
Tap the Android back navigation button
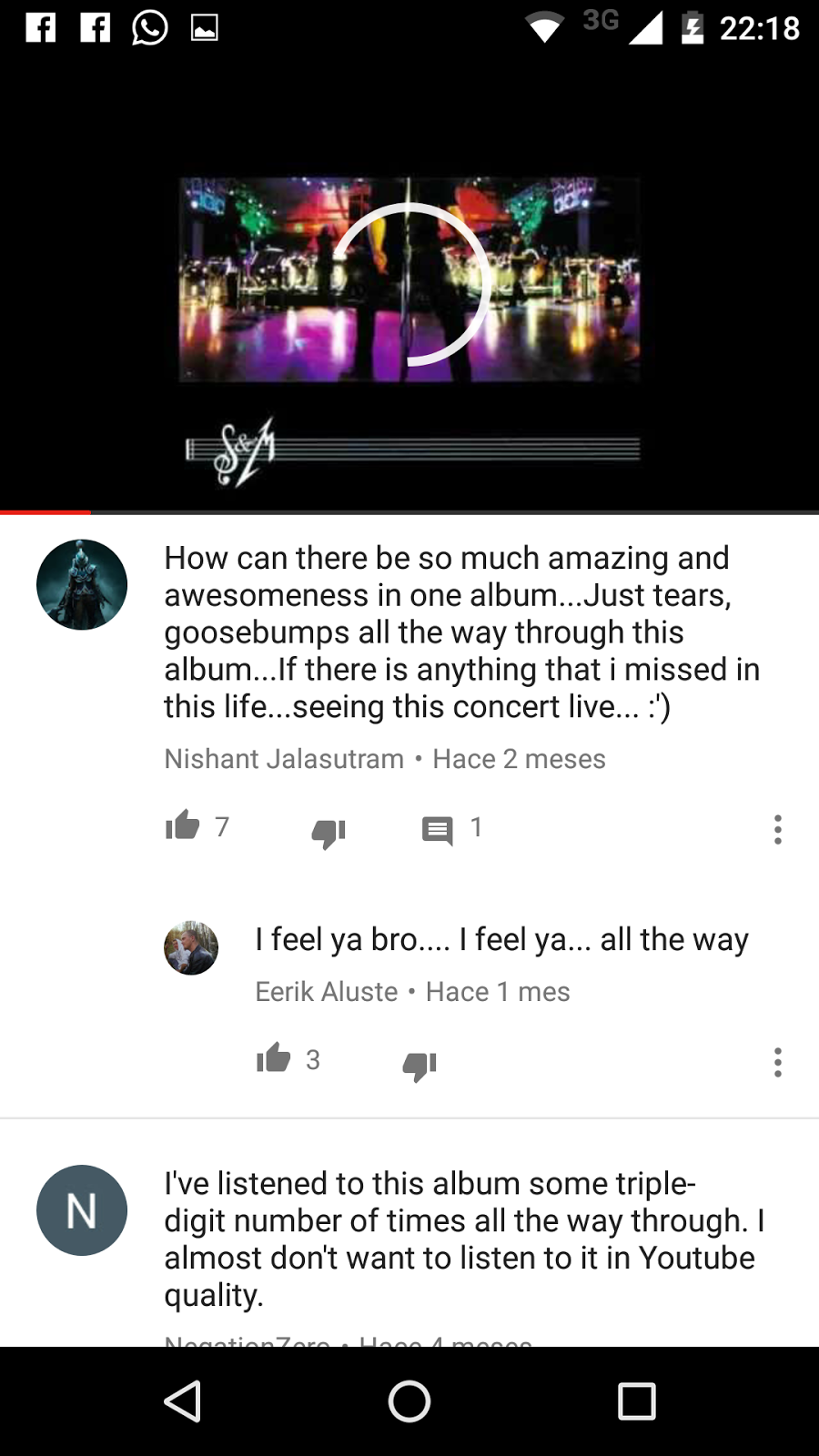pos(183,1401)
